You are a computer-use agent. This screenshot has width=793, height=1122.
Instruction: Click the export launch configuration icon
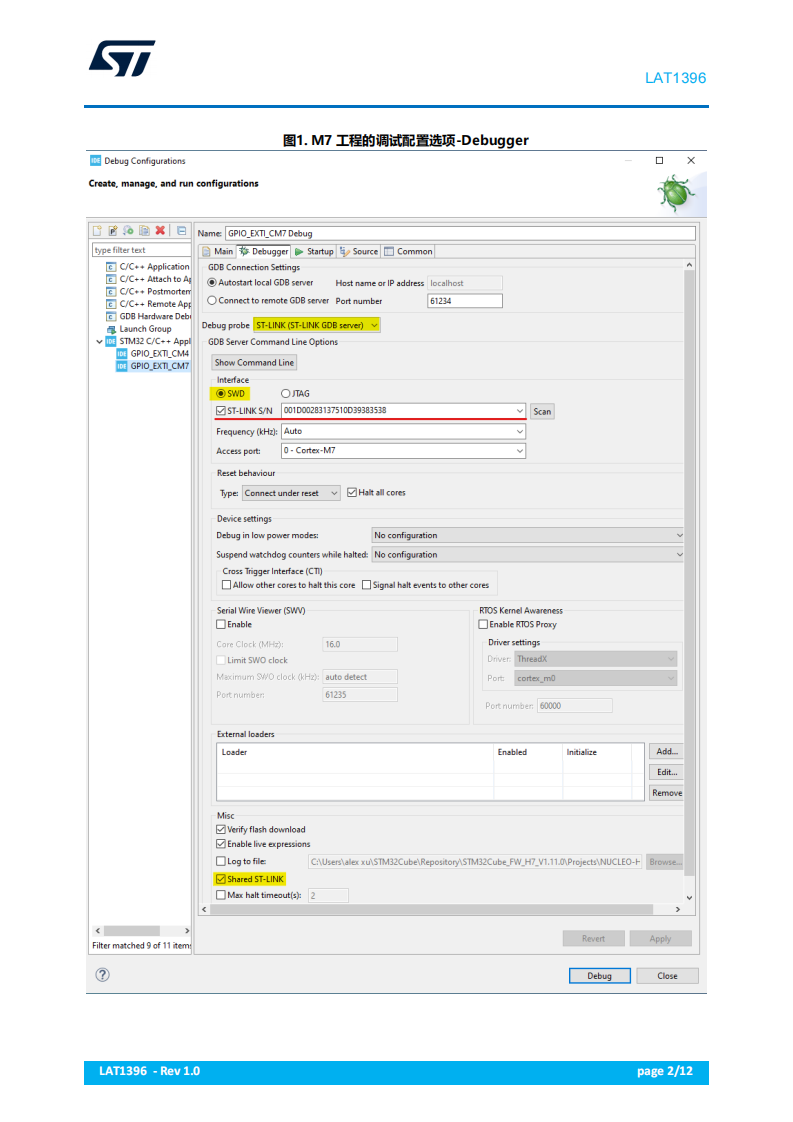click(x=129, y=230)
